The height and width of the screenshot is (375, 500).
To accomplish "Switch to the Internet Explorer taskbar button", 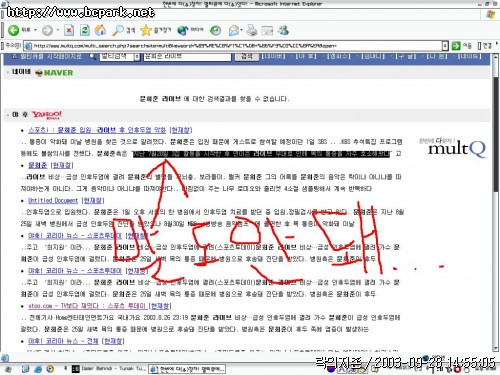I will coord(187,369).
